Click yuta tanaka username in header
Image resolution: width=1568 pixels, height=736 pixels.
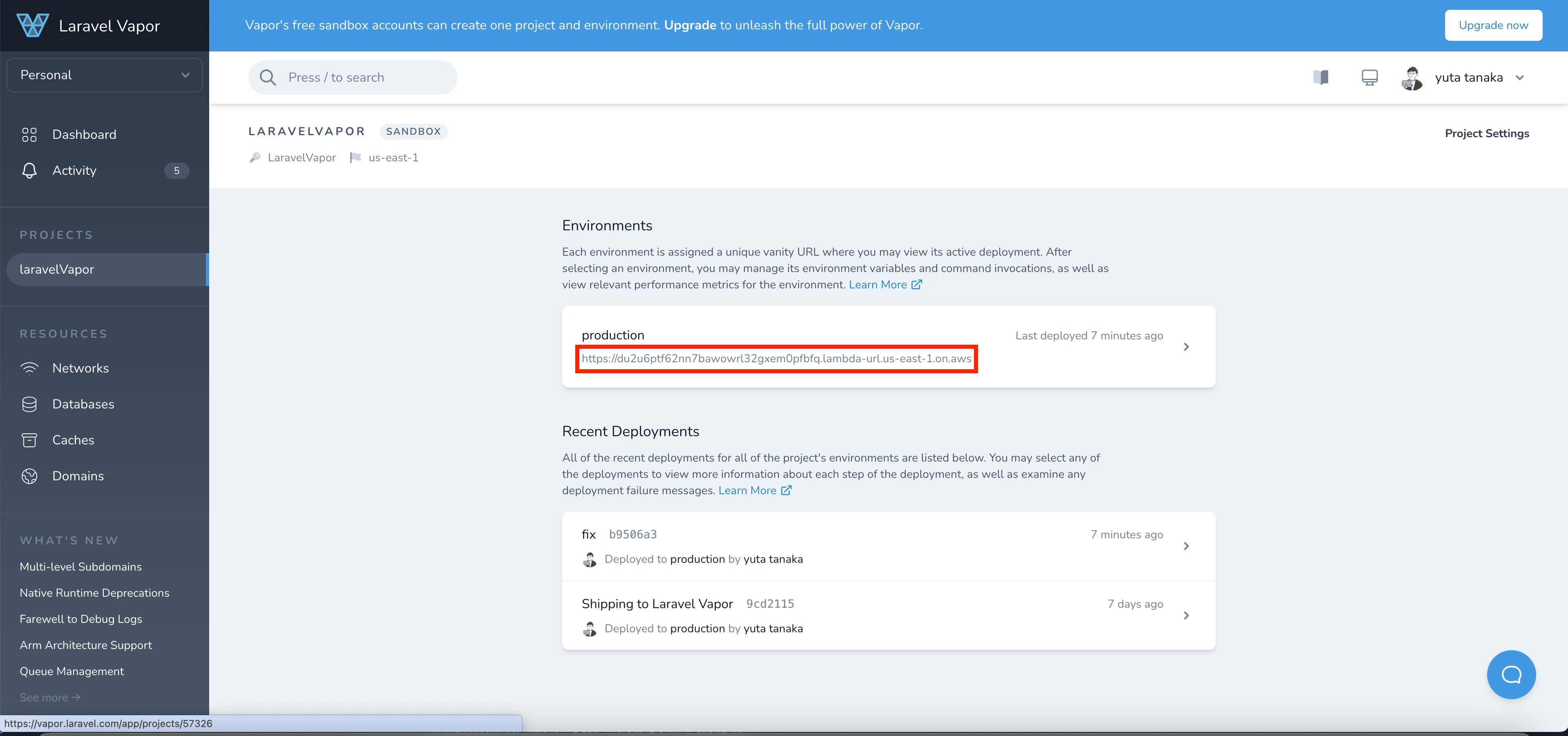click(1469, 77)
